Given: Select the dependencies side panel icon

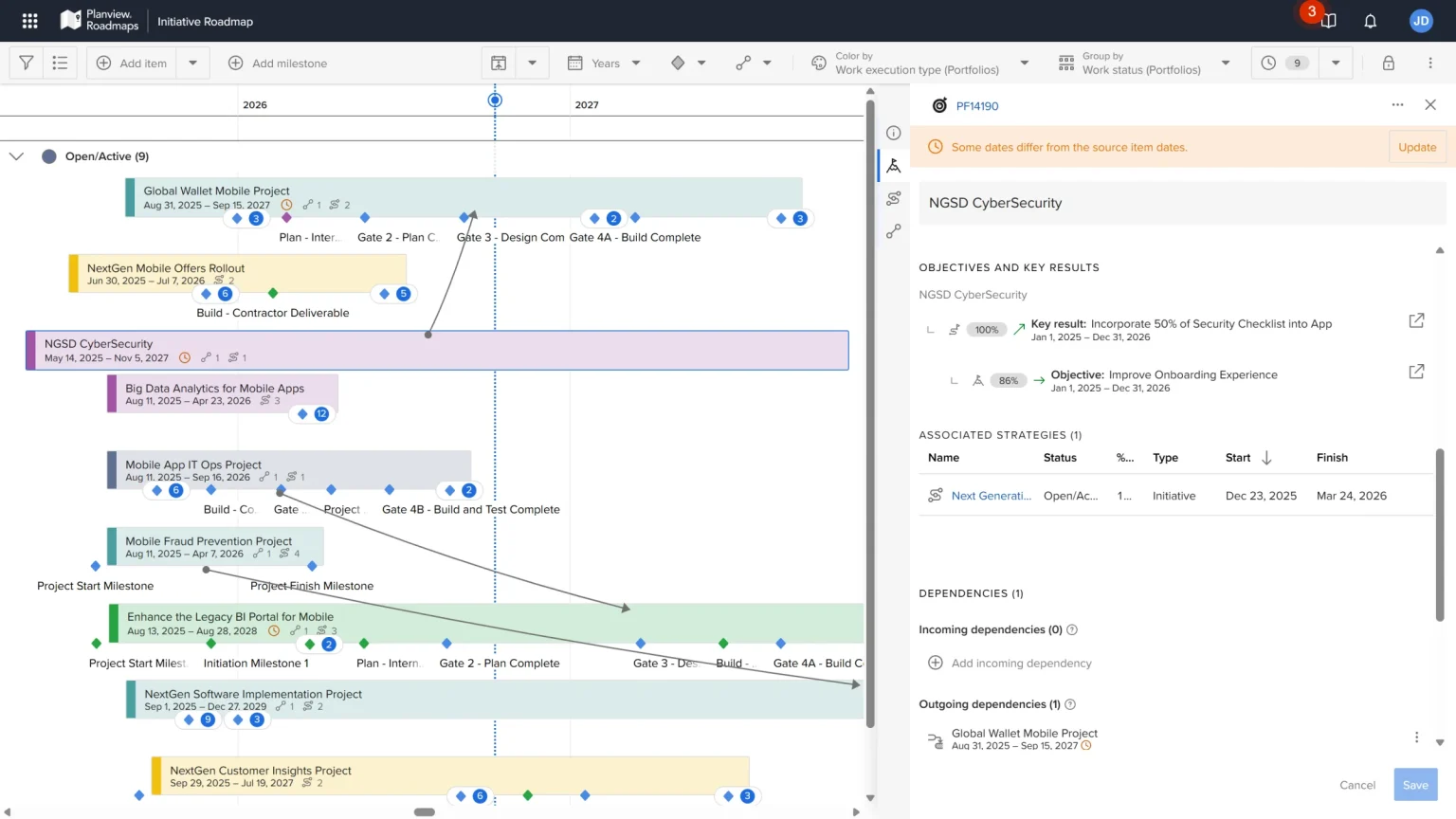Looking at the screenshot, I should pos(893,231).
